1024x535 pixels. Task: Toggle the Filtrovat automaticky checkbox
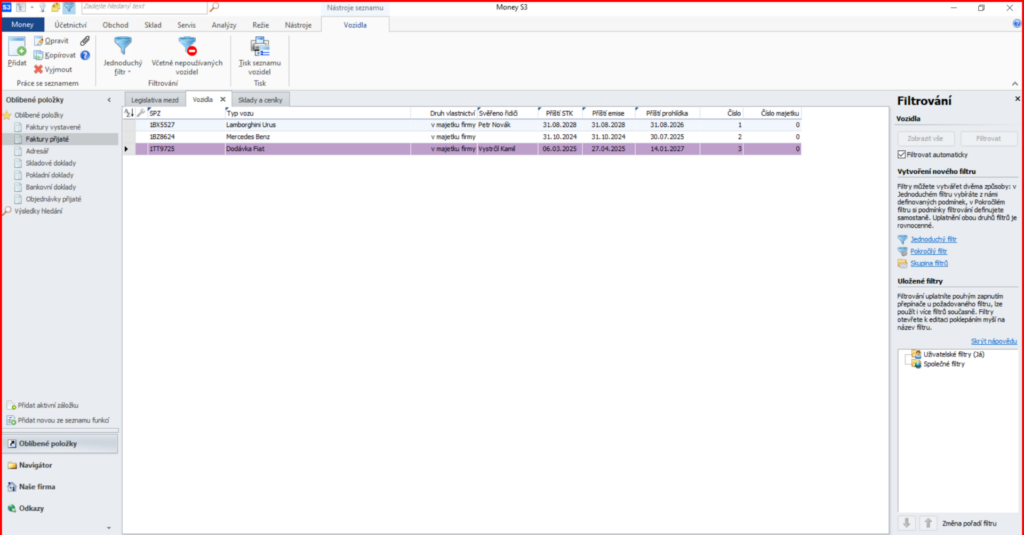click(903, 155)
